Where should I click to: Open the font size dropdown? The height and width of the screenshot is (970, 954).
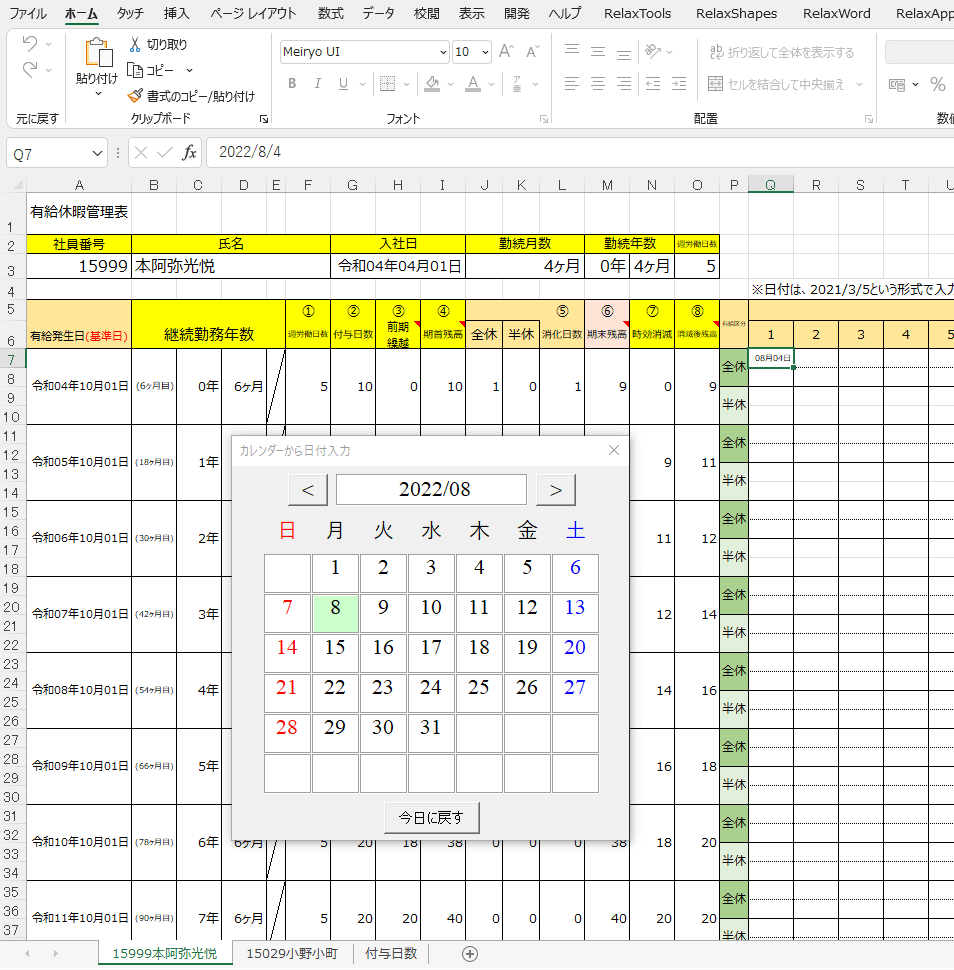(486, 52)
